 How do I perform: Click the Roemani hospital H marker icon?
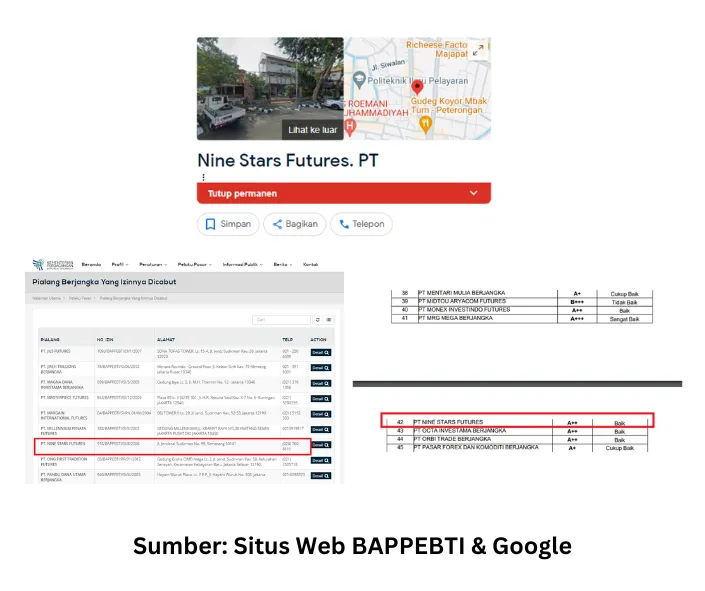click(x=350, y=127)
